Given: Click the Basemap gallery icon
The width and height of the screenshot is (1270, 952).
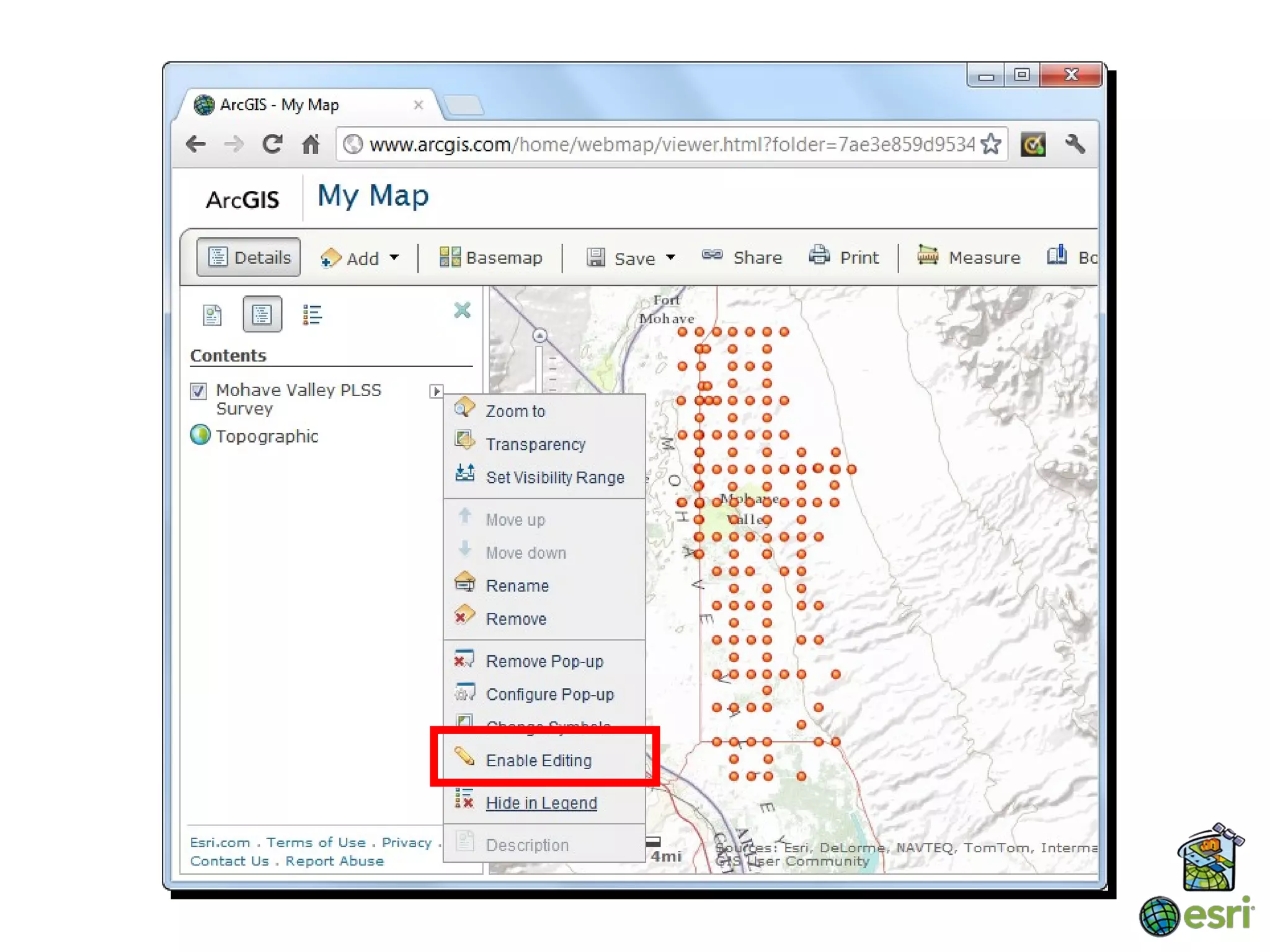Looking at the screenshot, I should click(x=450, y=257).
